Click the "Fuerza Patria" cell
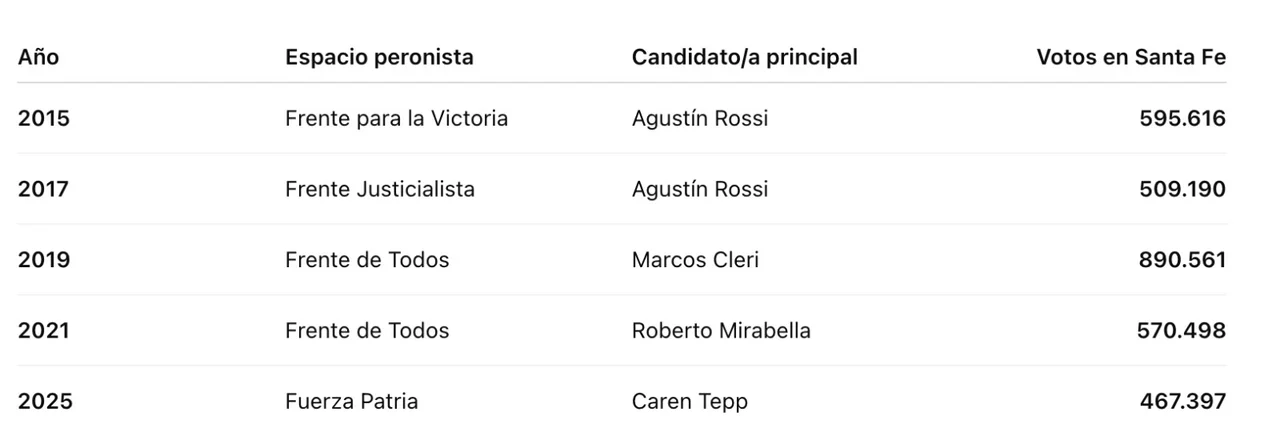The width and height of the screenshot is (1280, 448). pos(351,402)
